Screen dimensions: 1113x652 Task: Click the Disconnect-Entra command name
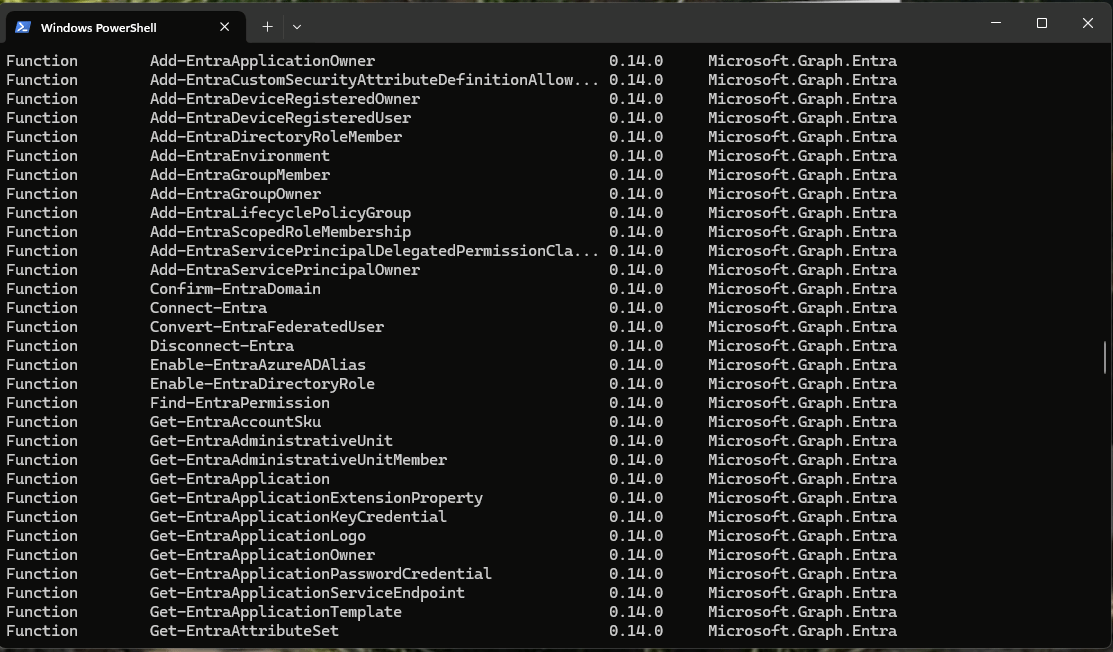221,346
